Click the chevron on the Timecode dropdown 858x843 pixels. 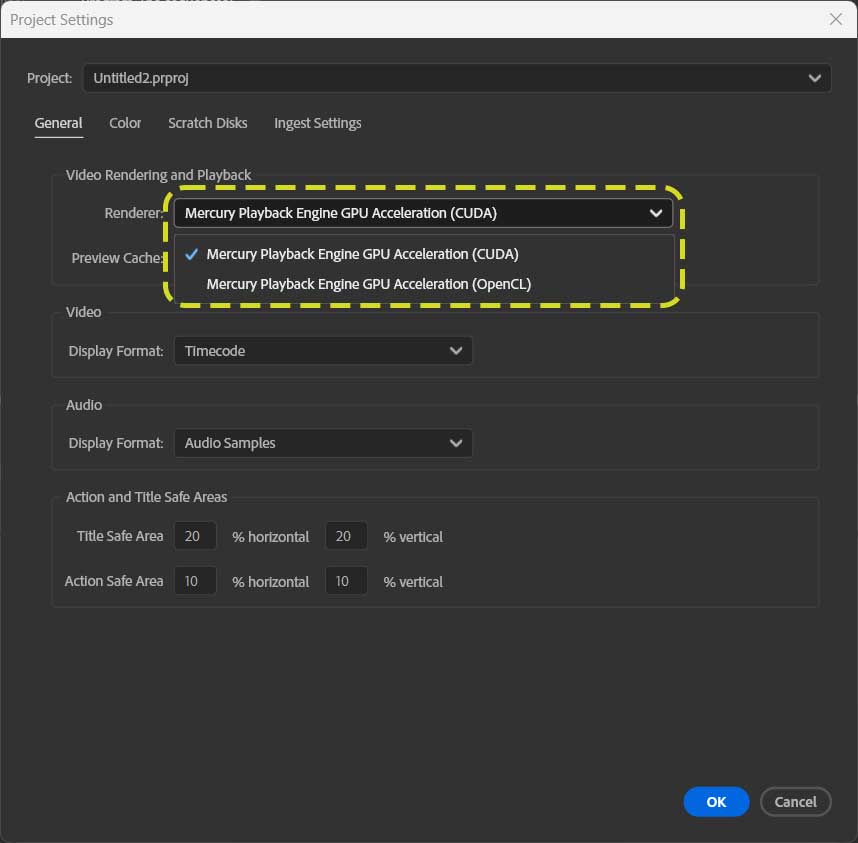click(456, 351)
